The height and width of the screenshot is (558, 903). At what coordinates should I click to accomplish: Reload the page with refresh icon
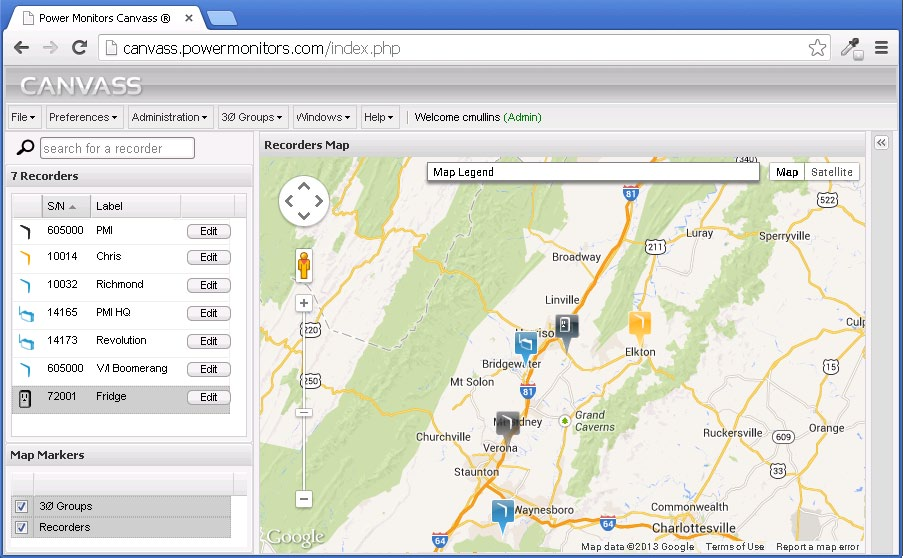[x=79, y=48]
